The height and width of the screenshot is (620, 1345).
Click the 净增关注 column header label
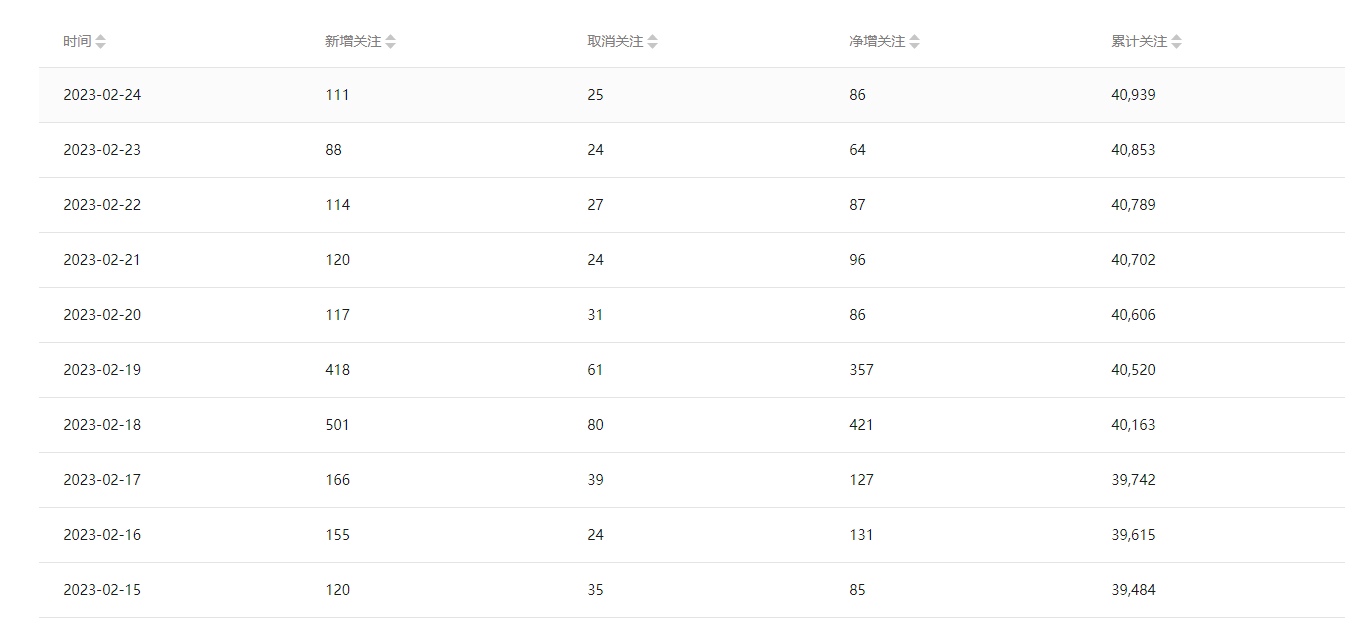(877, 42)
